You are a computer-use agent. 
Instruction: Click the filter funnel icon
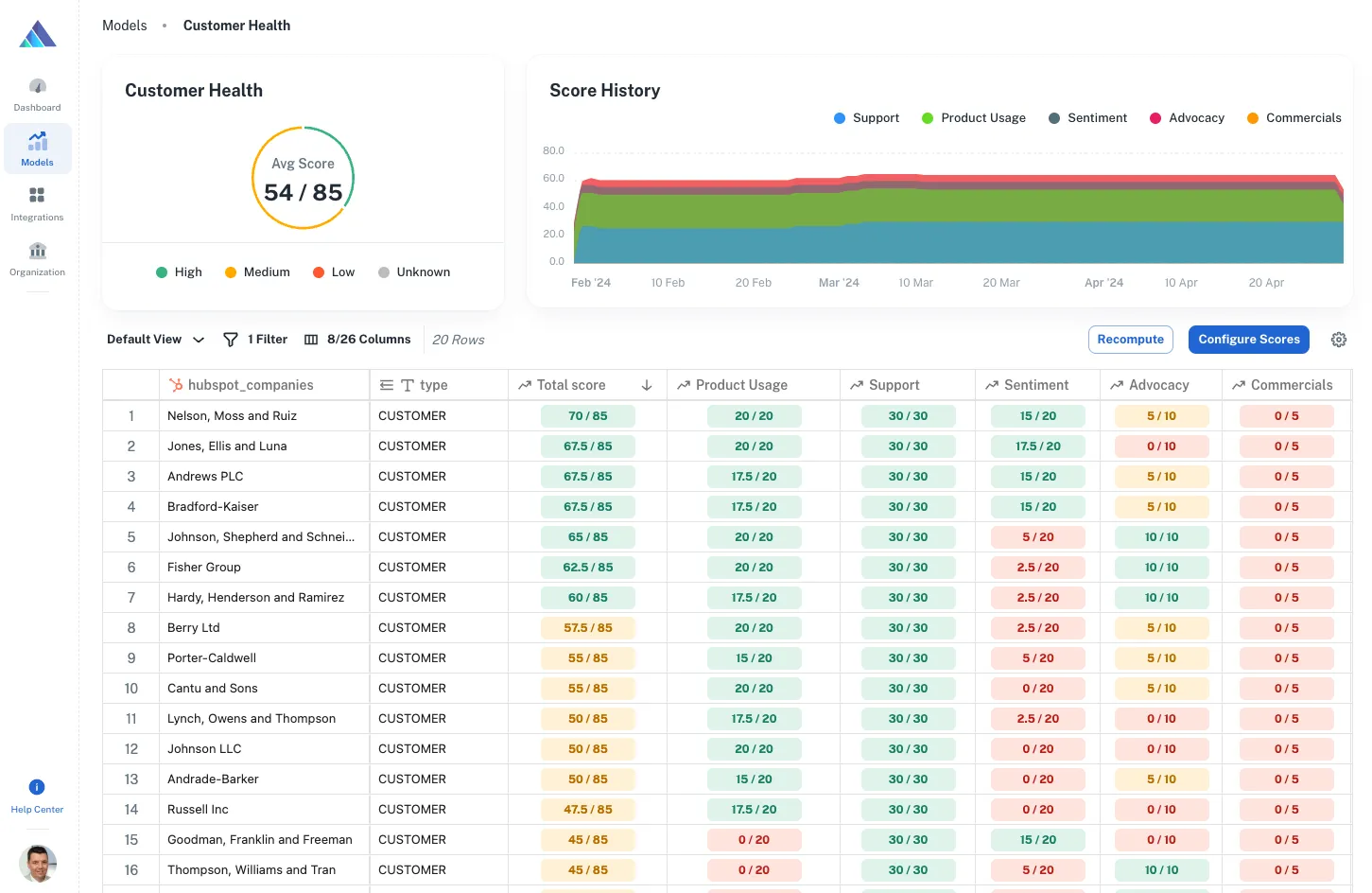230,340
